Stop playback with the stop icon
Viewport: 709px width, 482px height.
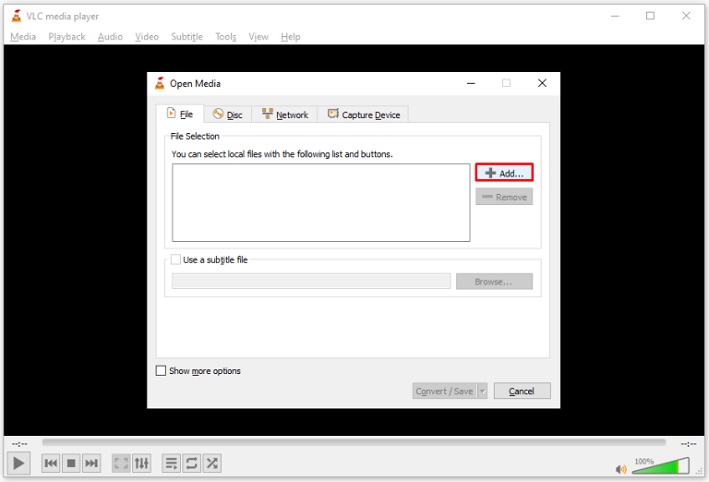[71, 463]
